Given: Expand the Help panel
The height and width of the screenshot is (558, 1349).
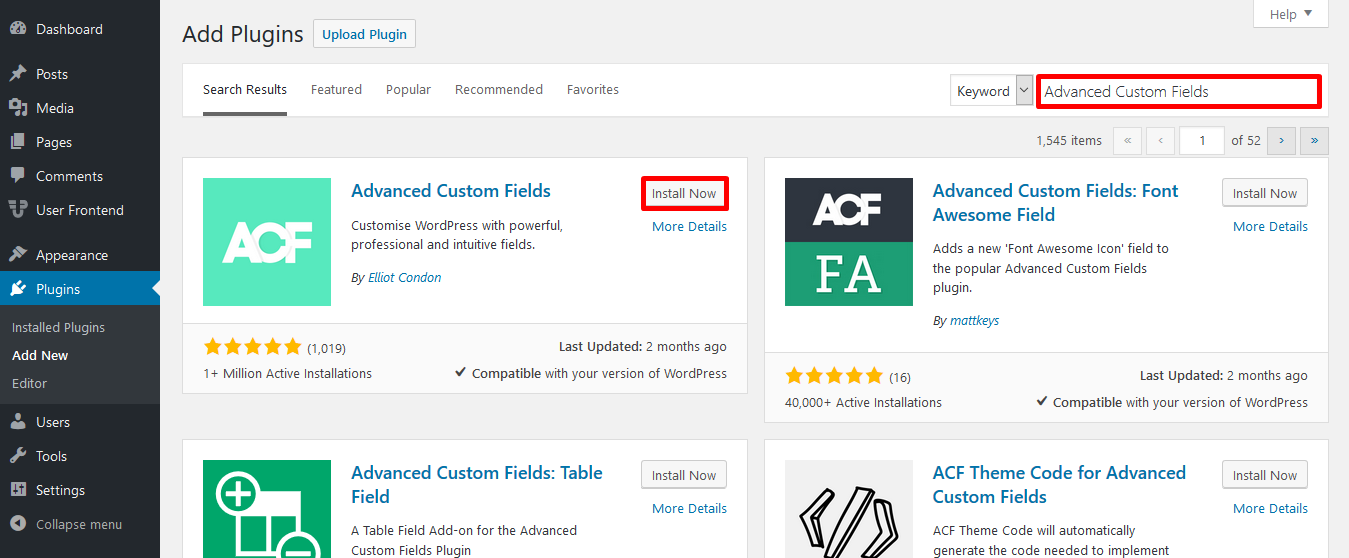Looking at the screenshot, I should pyautogui.click(x=1290, y=14).
